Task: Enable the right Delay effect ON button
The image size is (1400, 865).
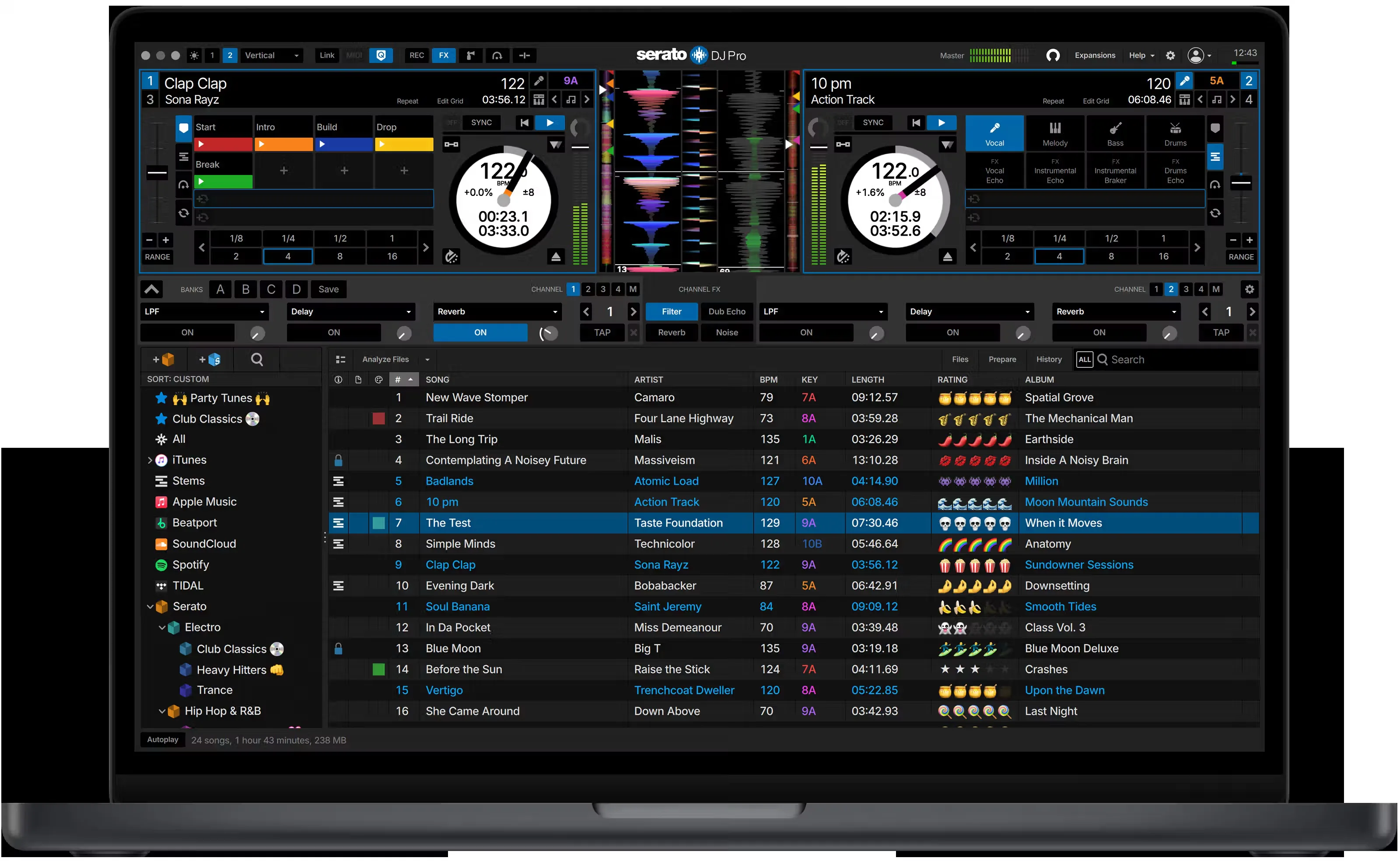Action: pos(952,332)
